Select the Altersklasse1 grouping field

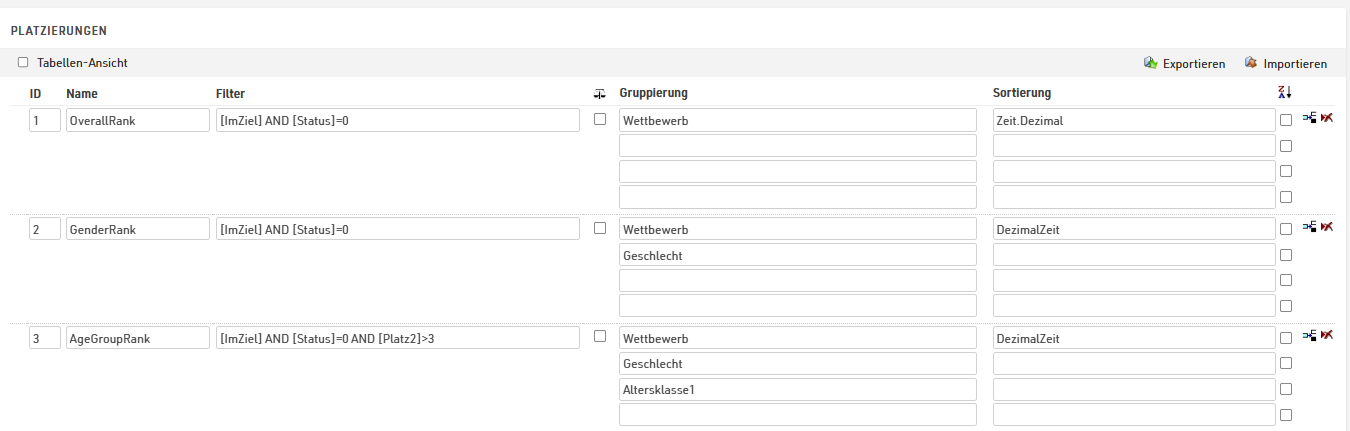click(x=797, y=389)
